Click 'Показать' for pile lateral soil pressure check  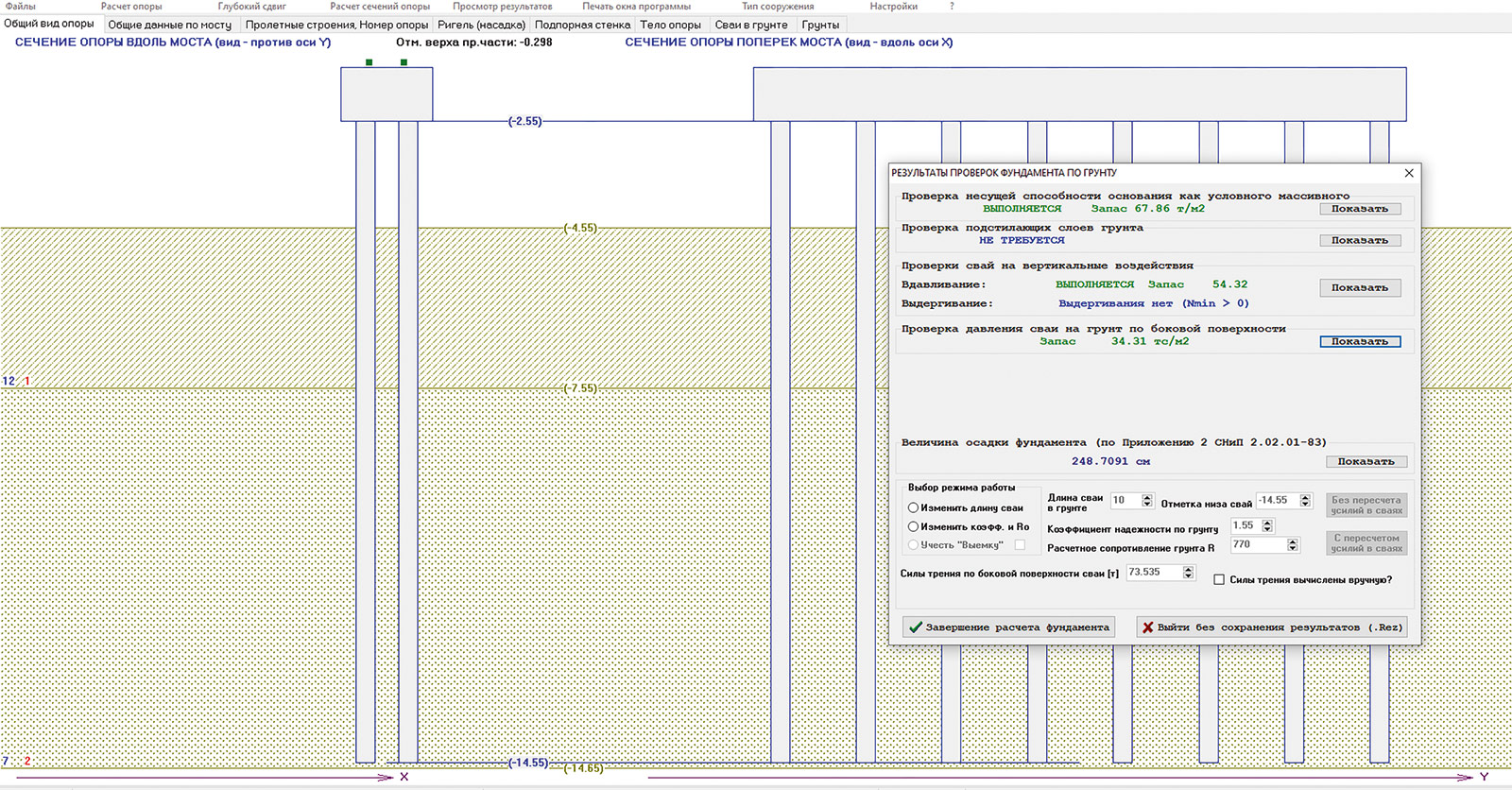(1359, 342)
